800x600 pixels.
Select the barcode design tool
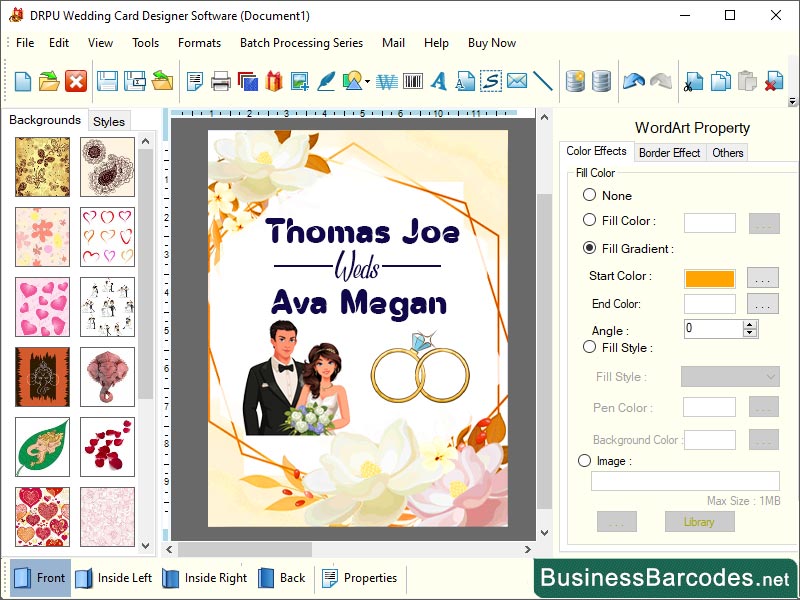point(412,80)
